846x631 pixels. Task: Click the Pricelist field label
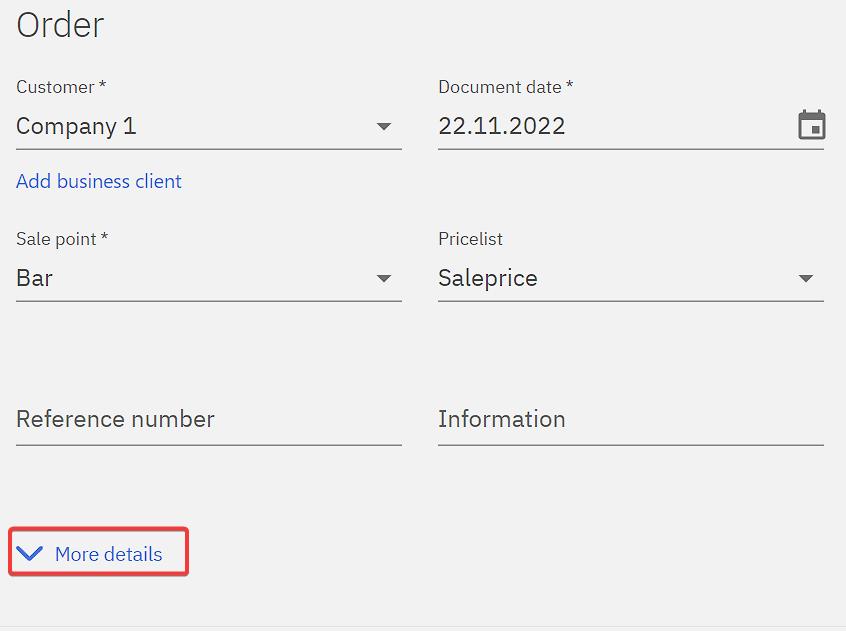470,239
